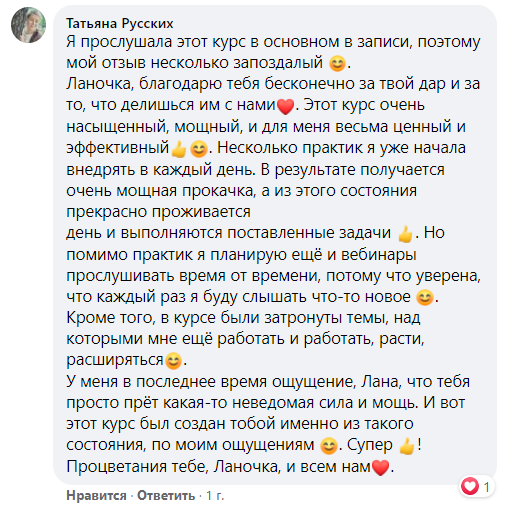511x505 pixels.
Task: Click the smiley emoji after что-то новое
Action: [x=425, y=297]
